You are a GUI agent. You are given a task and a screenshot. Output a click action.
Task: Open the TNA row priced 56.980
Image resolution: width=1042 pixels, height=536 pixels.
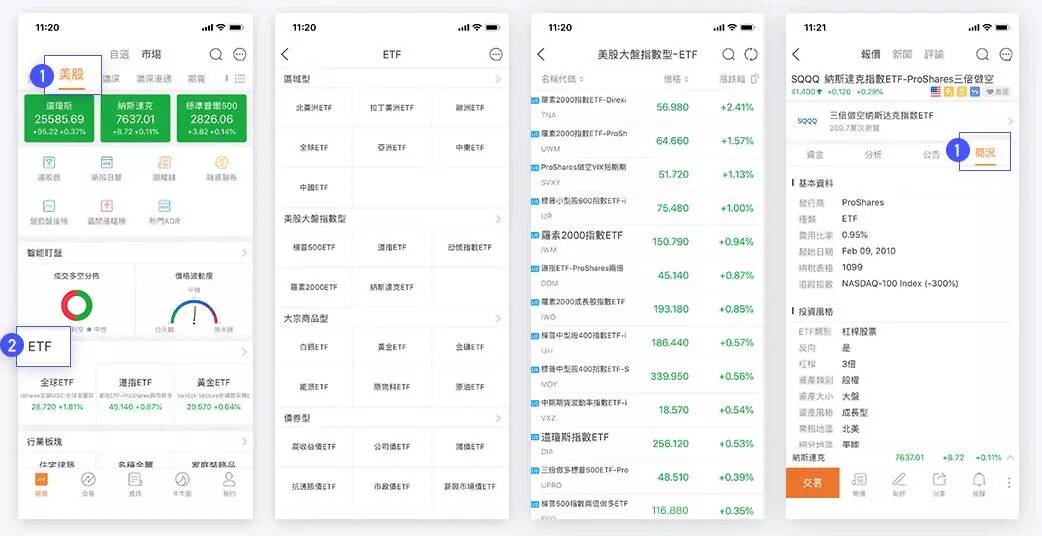tap(647, 107)
